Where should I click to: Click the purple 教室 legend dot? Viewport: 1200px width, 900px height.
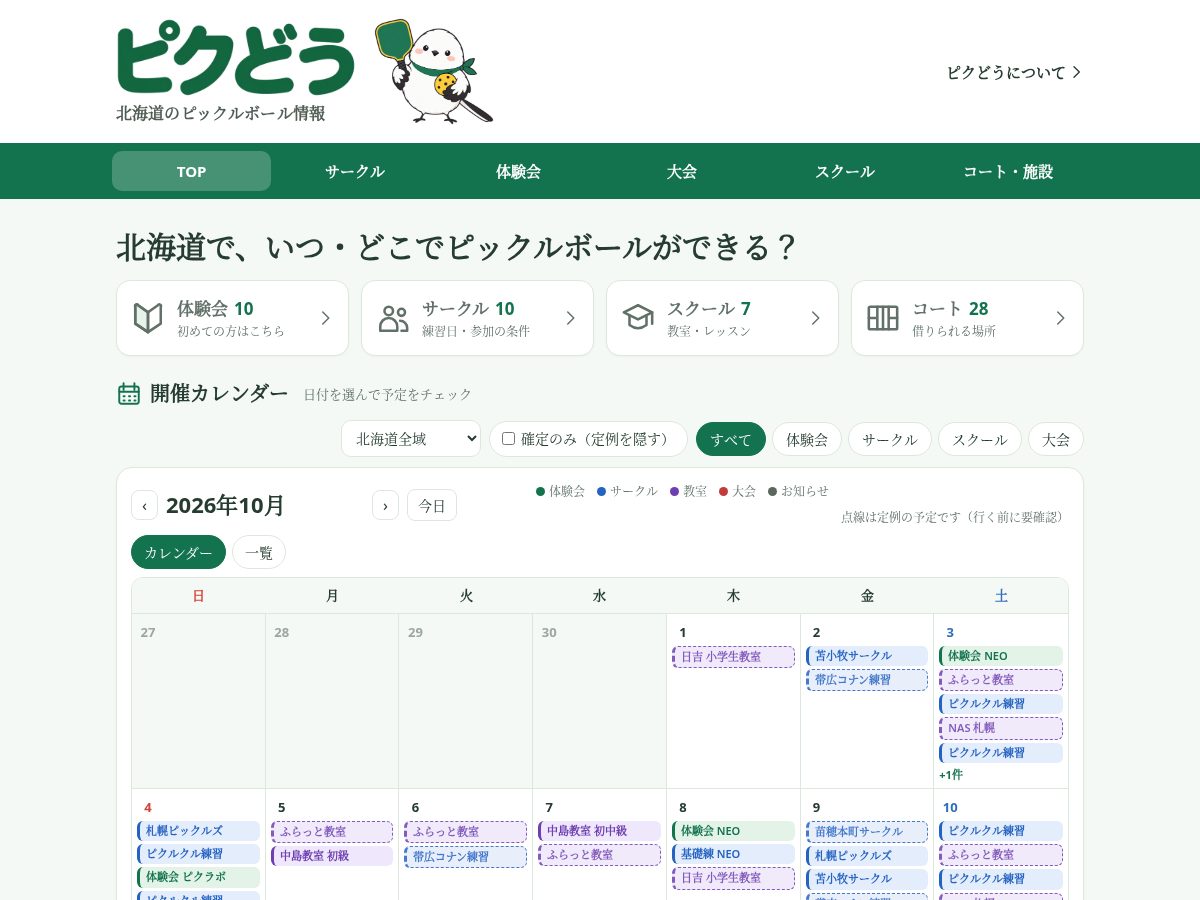675,491
